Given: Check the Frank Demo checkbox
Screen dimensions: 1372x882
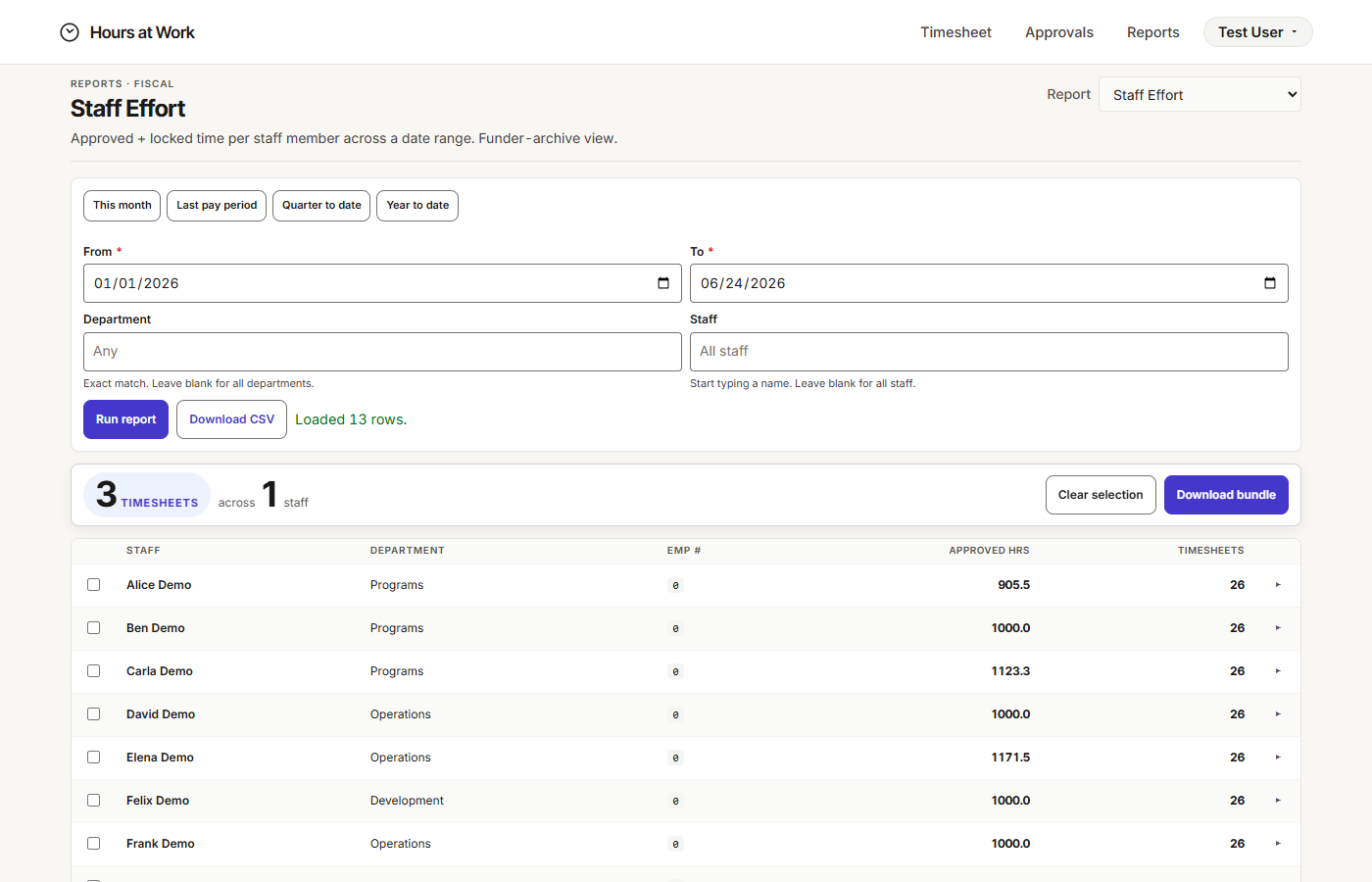Looking at the screenshot, I should pos(94,844).
